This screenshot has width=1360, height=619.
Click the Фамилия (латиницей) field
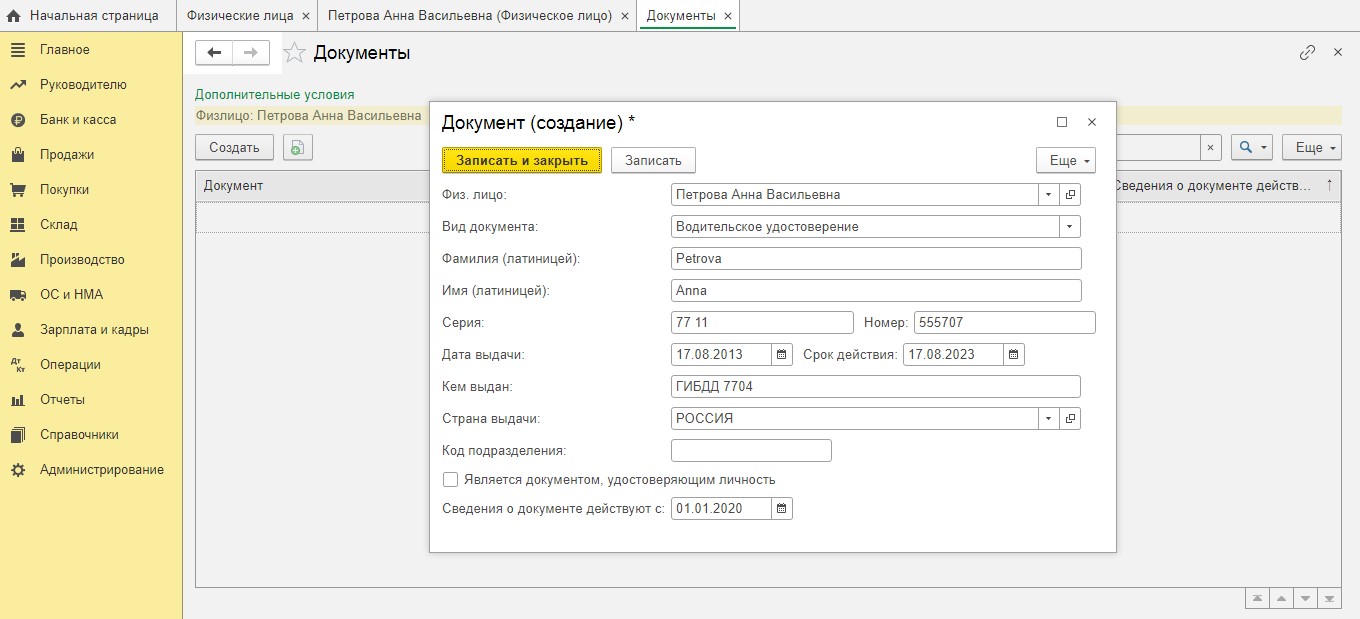pyautogui.click(x=876, y=259)
